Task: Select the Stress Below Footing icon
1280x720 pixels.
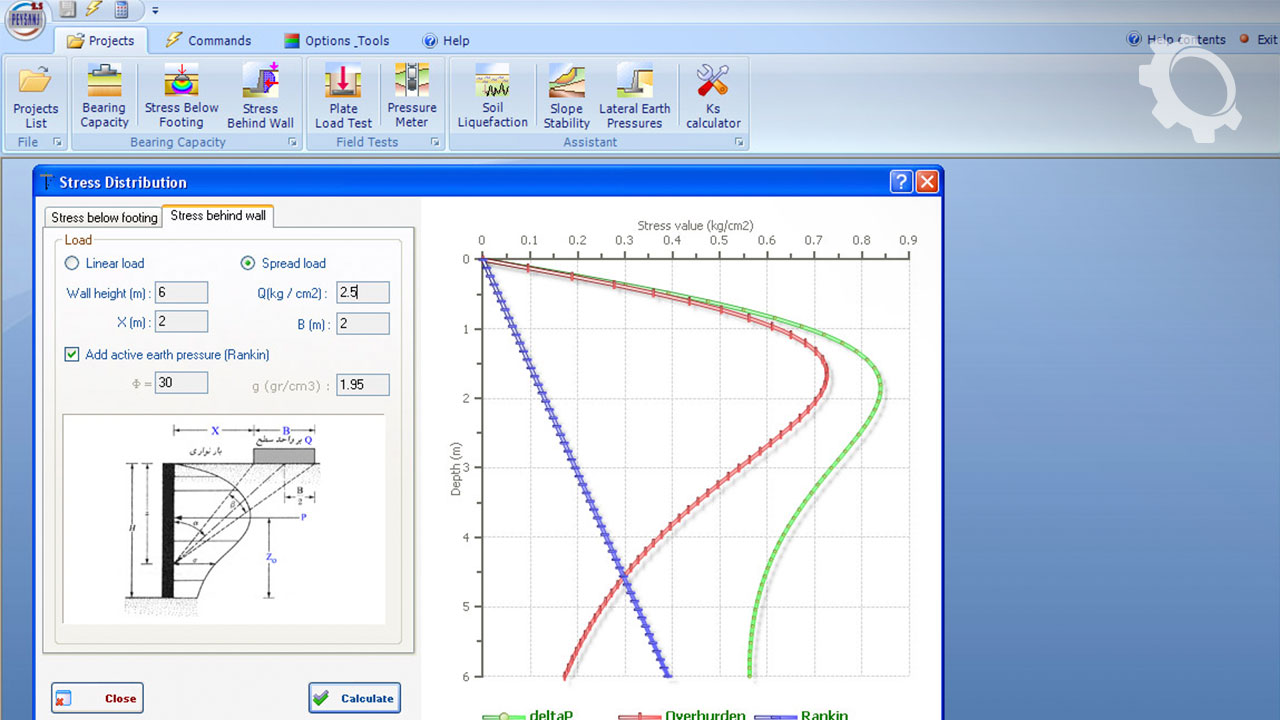Action: point(181,96)
